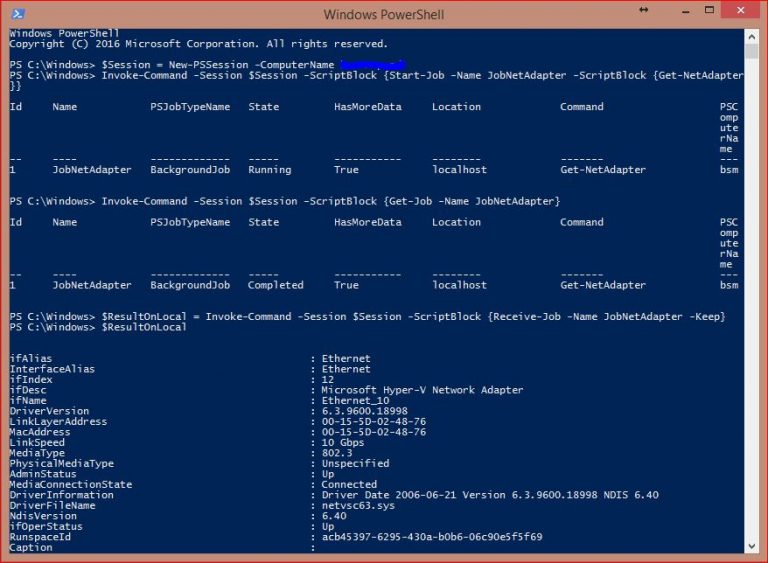Click the 'Unspecified' PhysicalMediaType value

coord(355,464)
